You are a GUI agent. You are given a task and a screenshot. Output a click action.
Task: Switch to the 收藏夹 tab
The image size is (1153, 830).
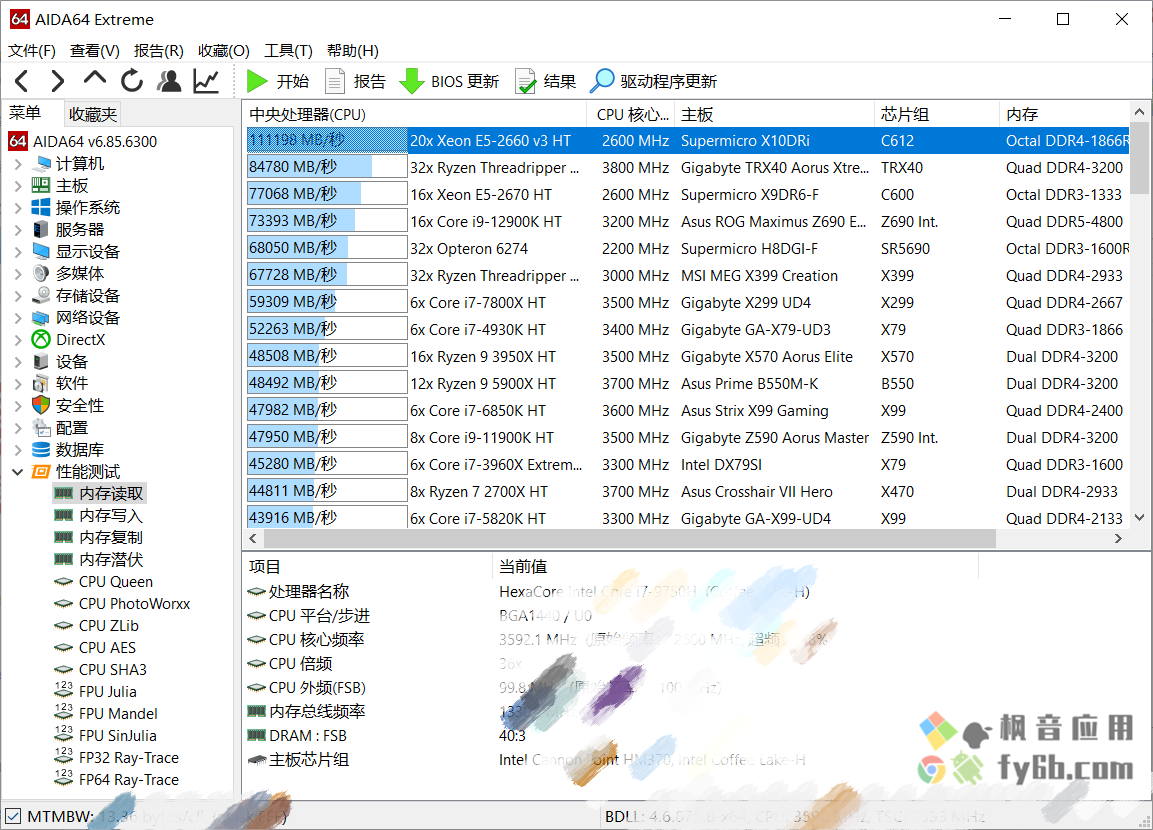coord(92,114)
